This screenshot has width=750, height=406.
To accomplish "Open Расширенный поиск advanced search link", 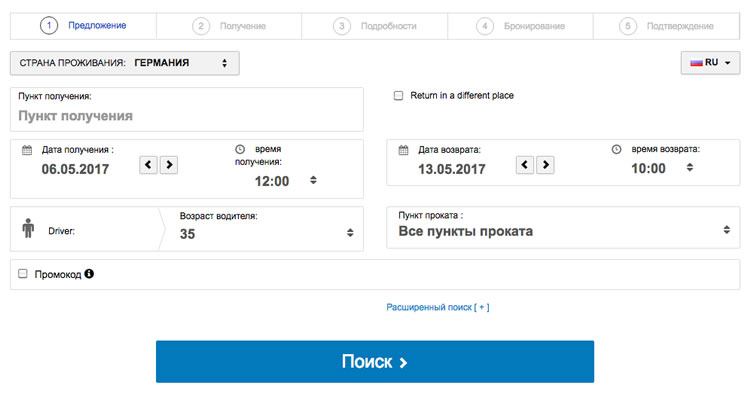I will click(x=437, y=307).
